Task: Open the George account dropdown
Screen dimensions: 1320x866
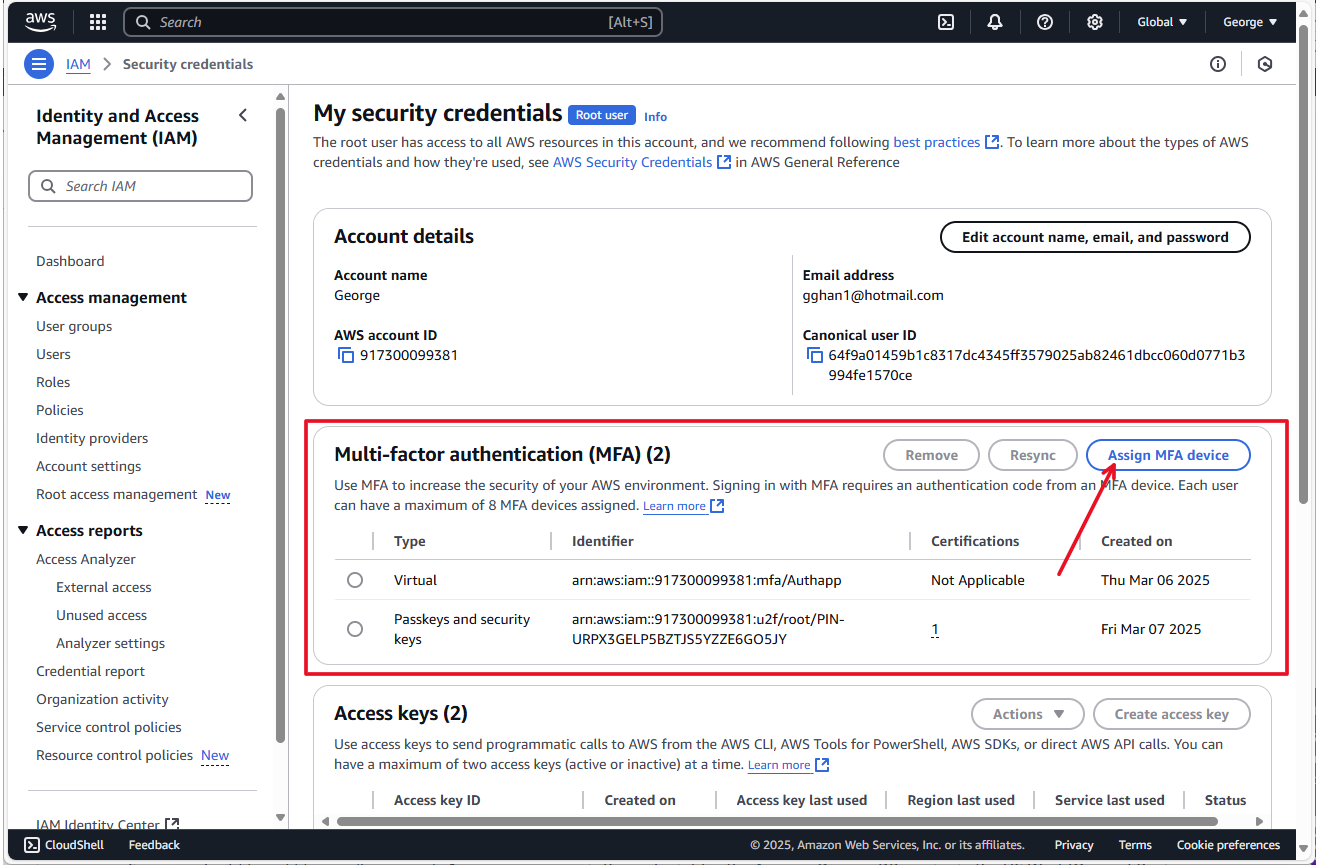Action: (x=1250, y=22)
